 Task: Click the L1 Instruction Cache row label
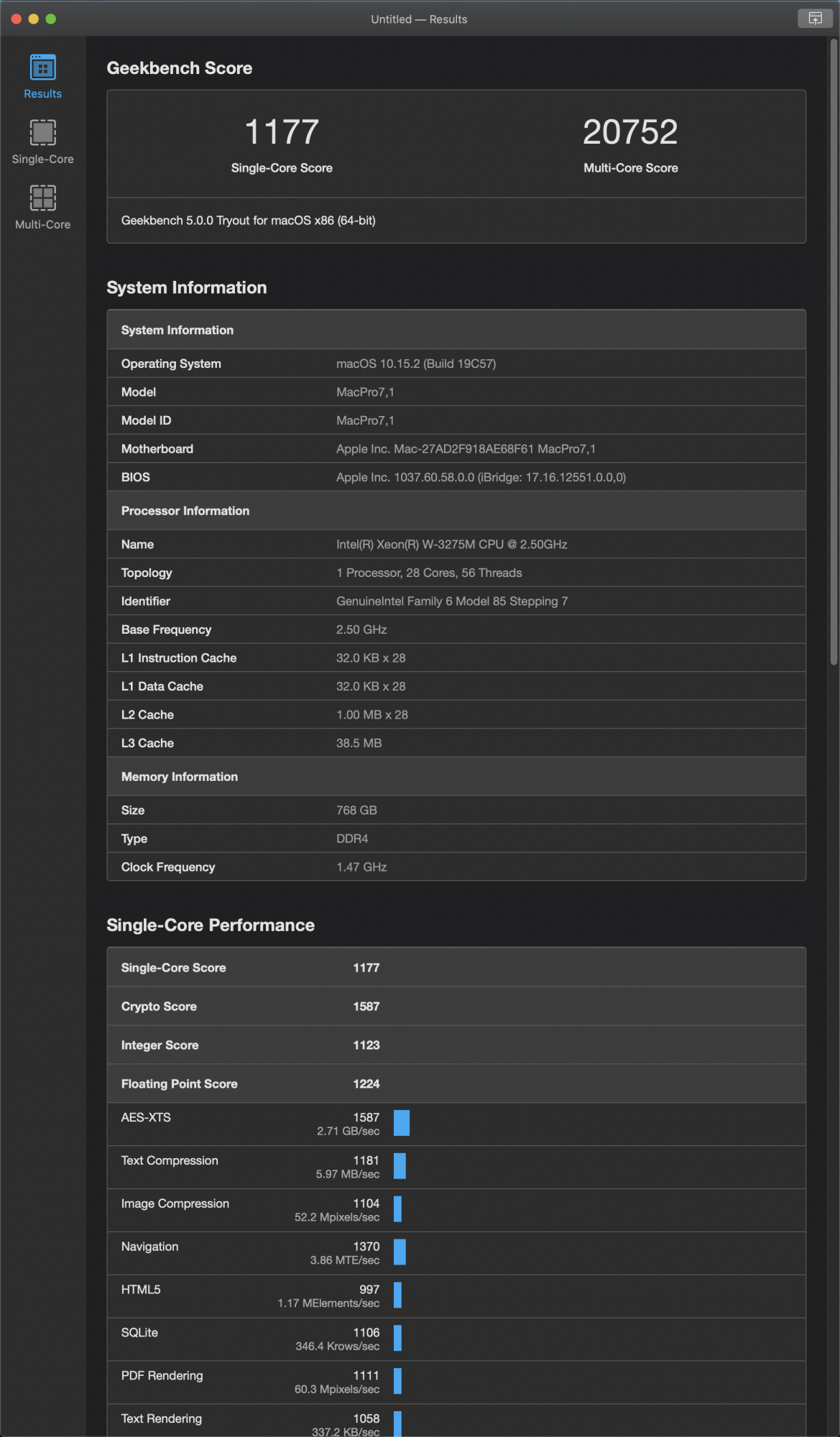[x=179, y=658]
